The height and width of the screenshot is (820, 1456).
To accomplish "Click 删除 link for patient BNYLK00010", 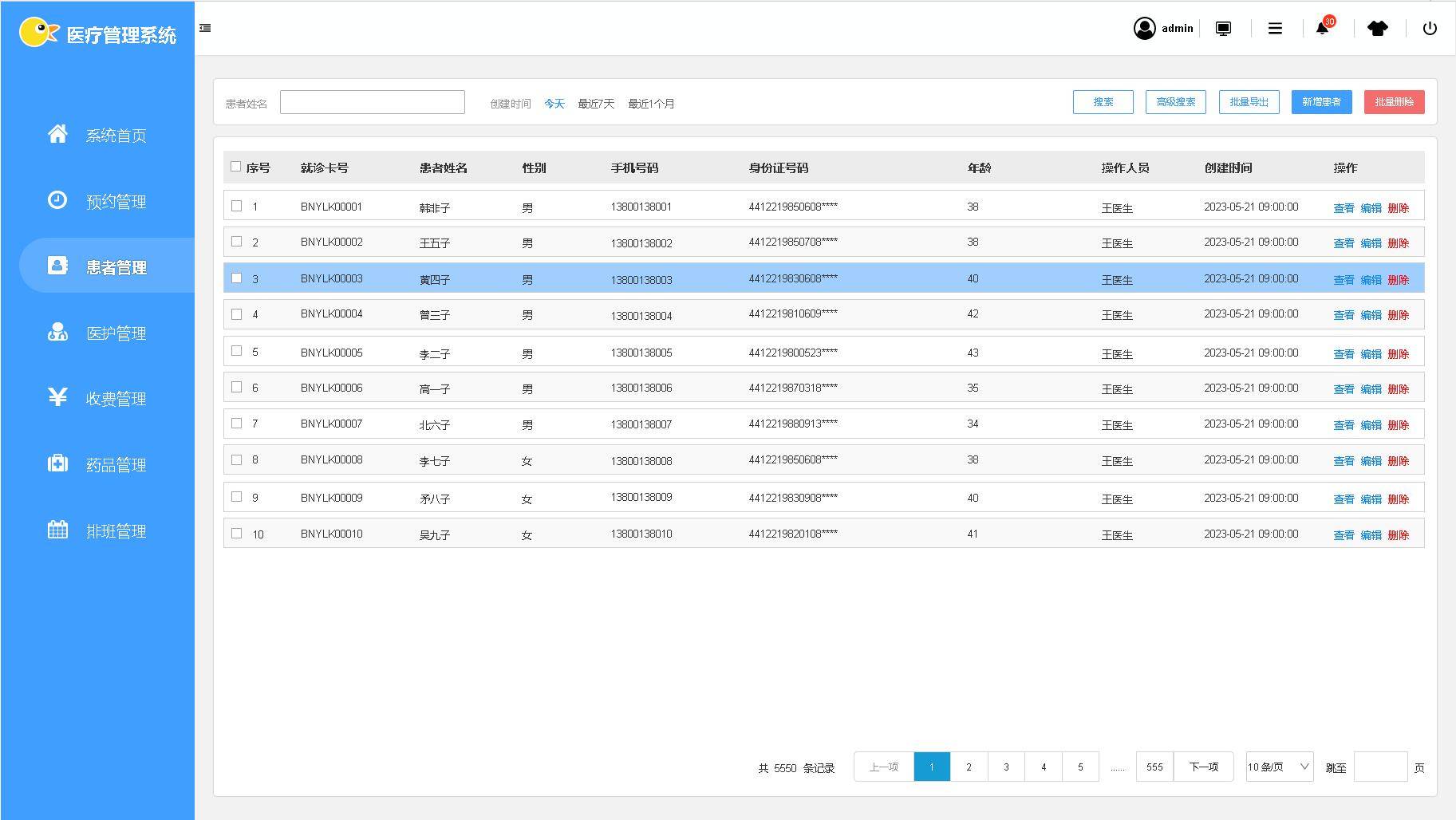I will point(1398,535).
